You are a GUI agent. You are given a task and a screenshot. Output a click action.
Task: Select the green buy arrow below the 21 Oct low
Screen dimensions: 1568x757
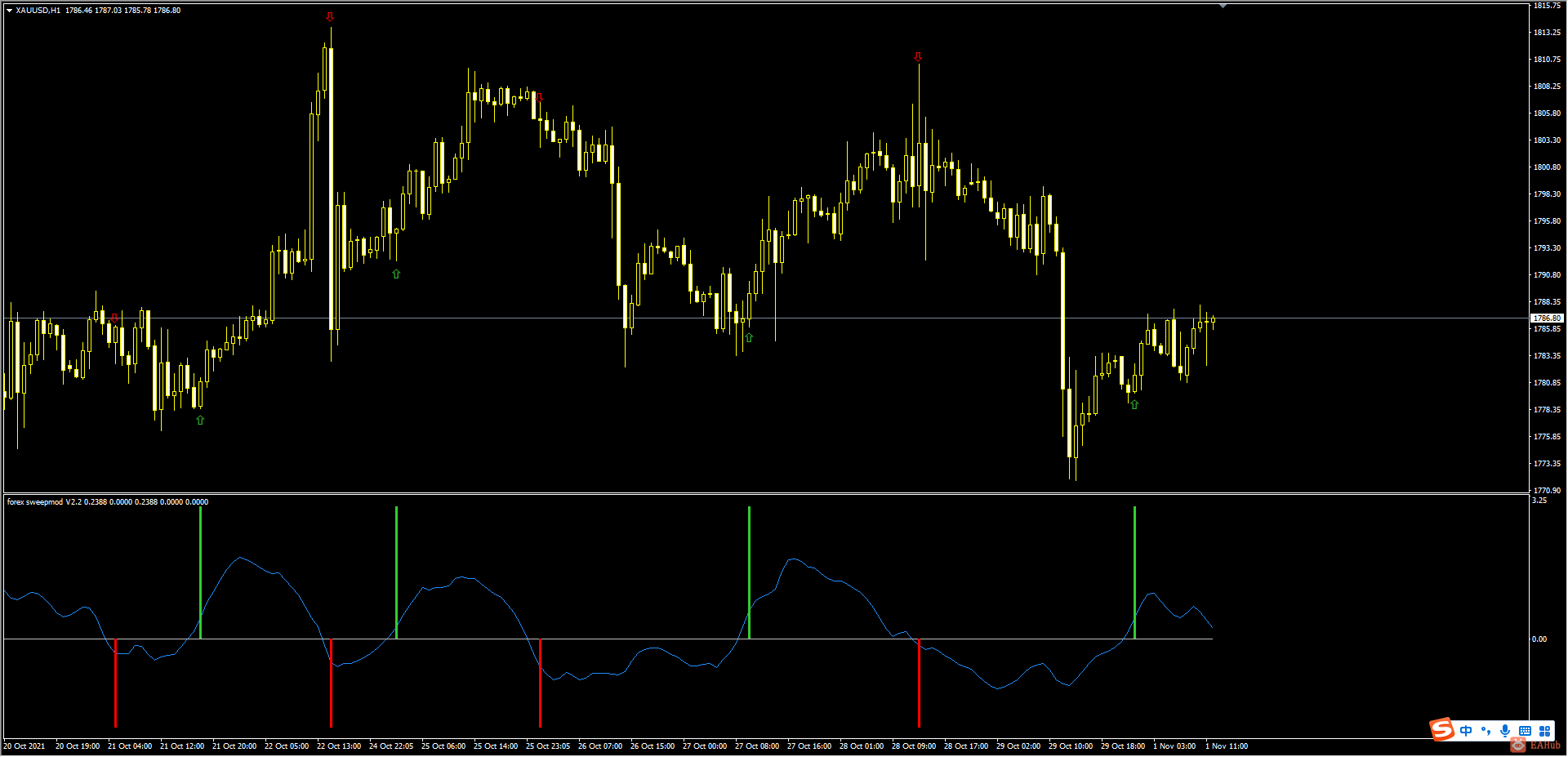pyautogui.click(x=200, y=420)
